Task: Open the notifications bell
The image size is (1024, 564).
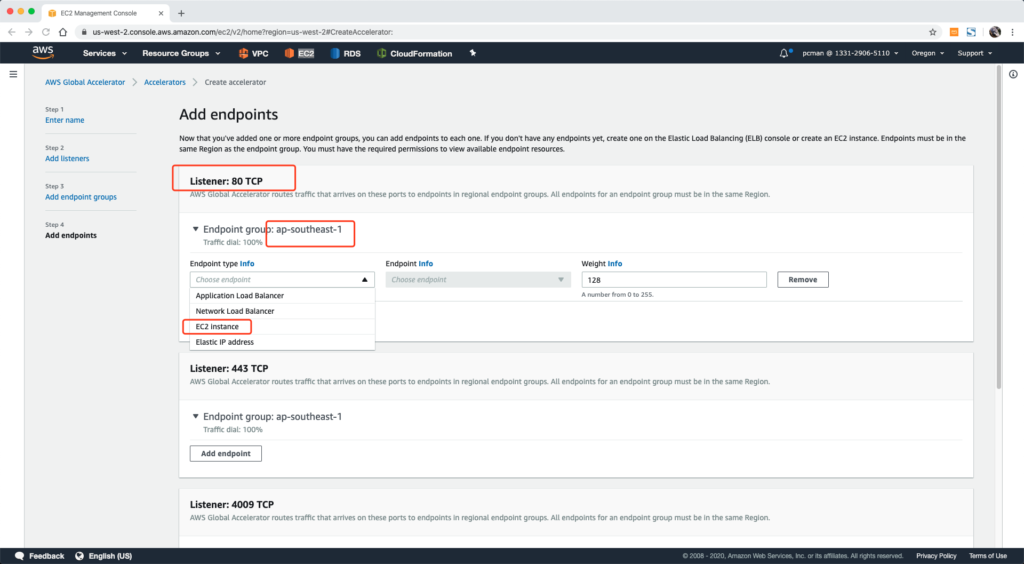Action: (x=785, y=53)
